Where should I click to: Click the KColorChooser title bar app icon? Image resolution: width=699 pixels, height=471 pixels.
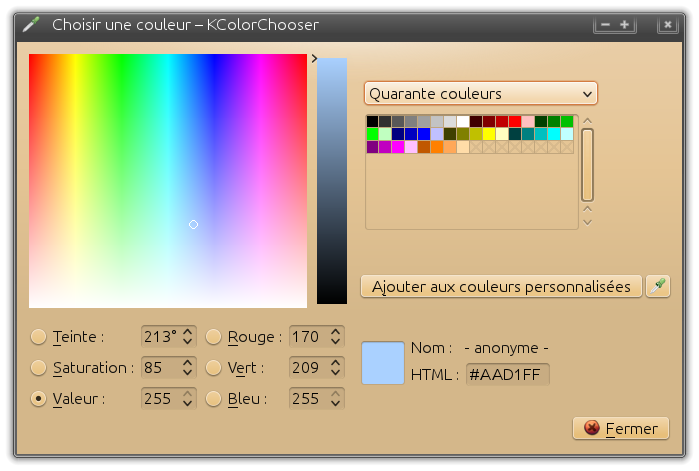tap(31, 23)
